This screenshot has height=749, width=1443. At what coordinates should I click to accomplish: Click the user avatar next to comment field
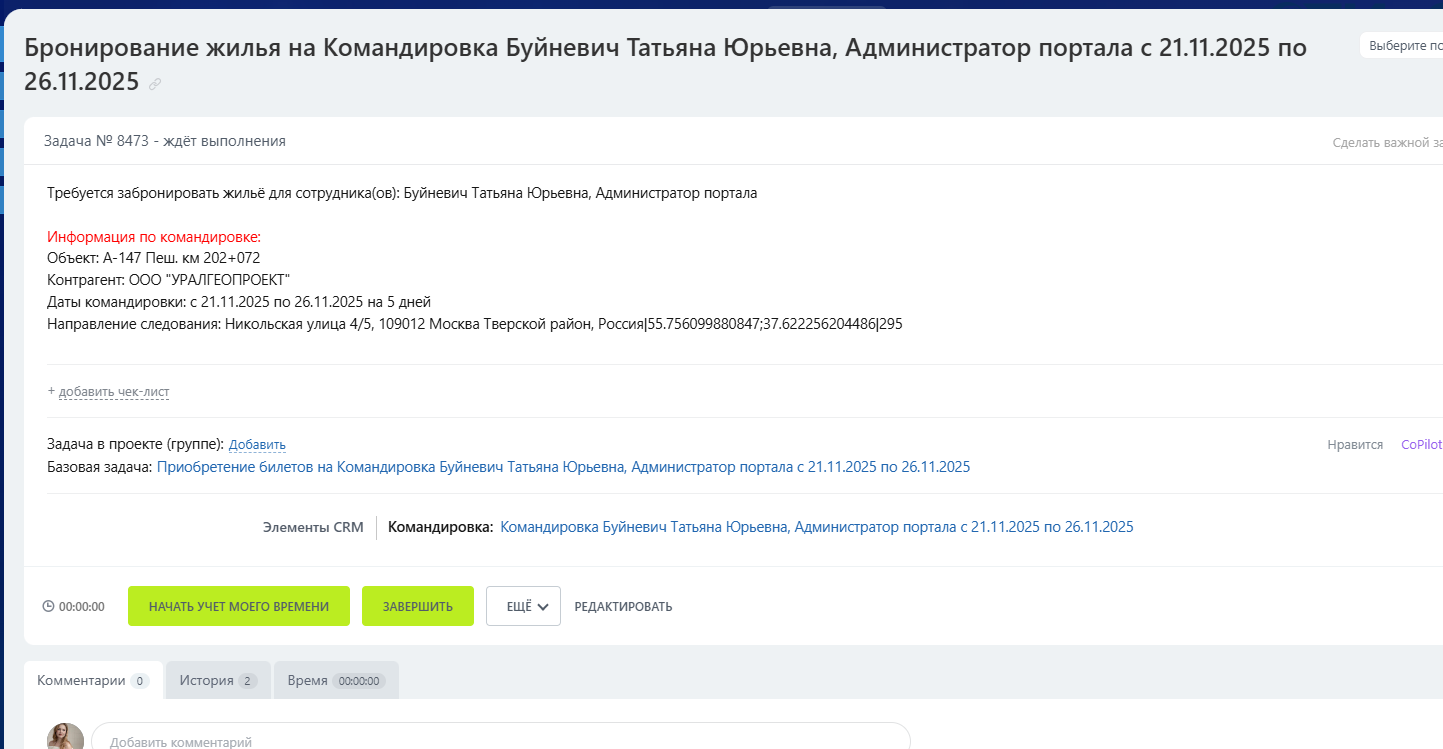65,735
